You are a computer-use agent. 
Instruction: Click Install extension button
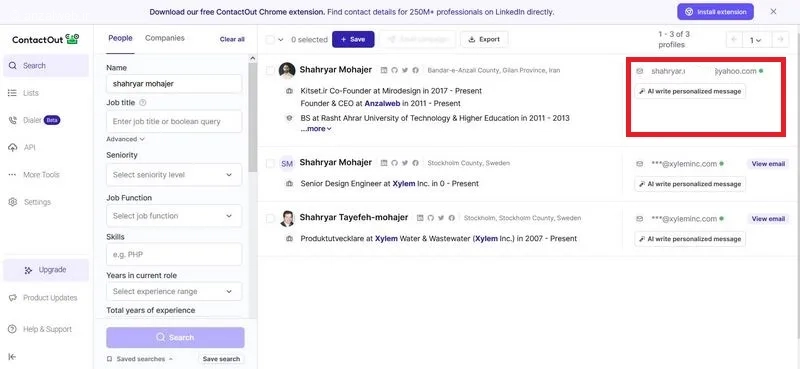(715, 12)
